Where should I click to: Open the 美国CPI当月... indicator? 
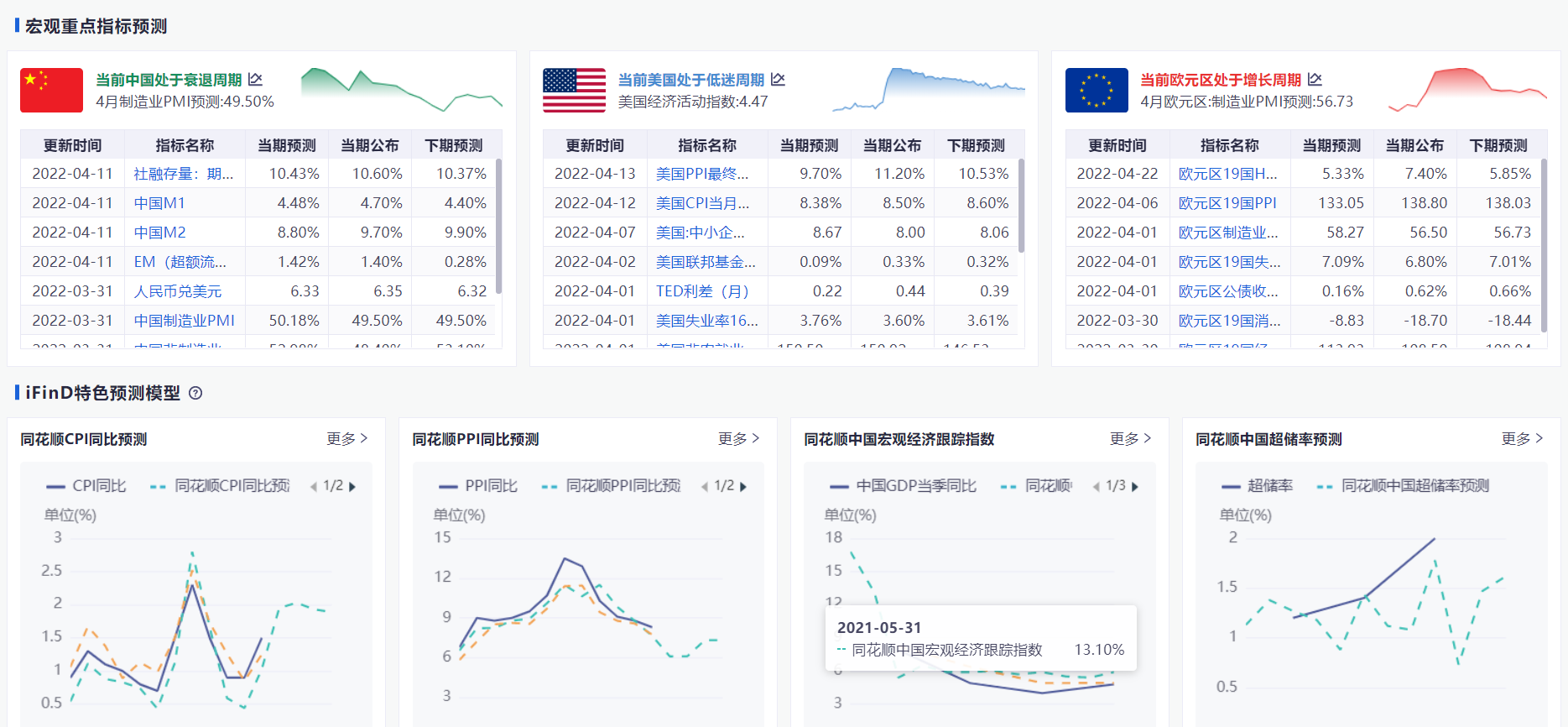tap(703, 203)
